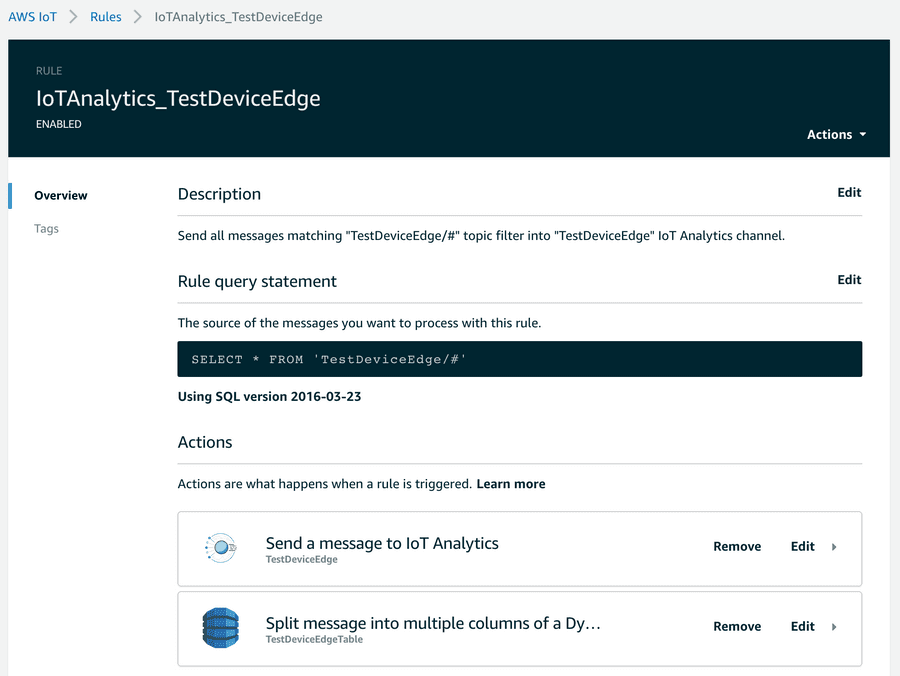The width and height of the screenshot is (900, 676).
Task: Click the Send a message to IoT Analytics title
Action: 382,543
